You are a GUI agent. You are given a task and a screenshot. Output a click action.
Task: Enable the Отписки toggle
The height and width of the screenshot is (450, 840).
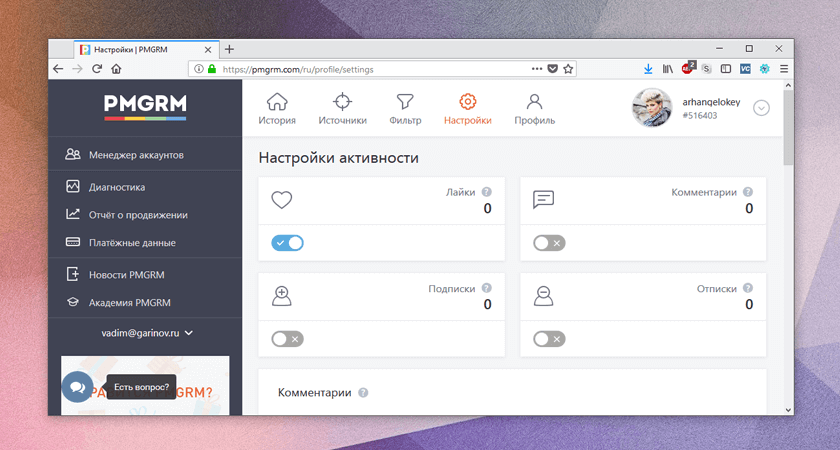[549, 339]
